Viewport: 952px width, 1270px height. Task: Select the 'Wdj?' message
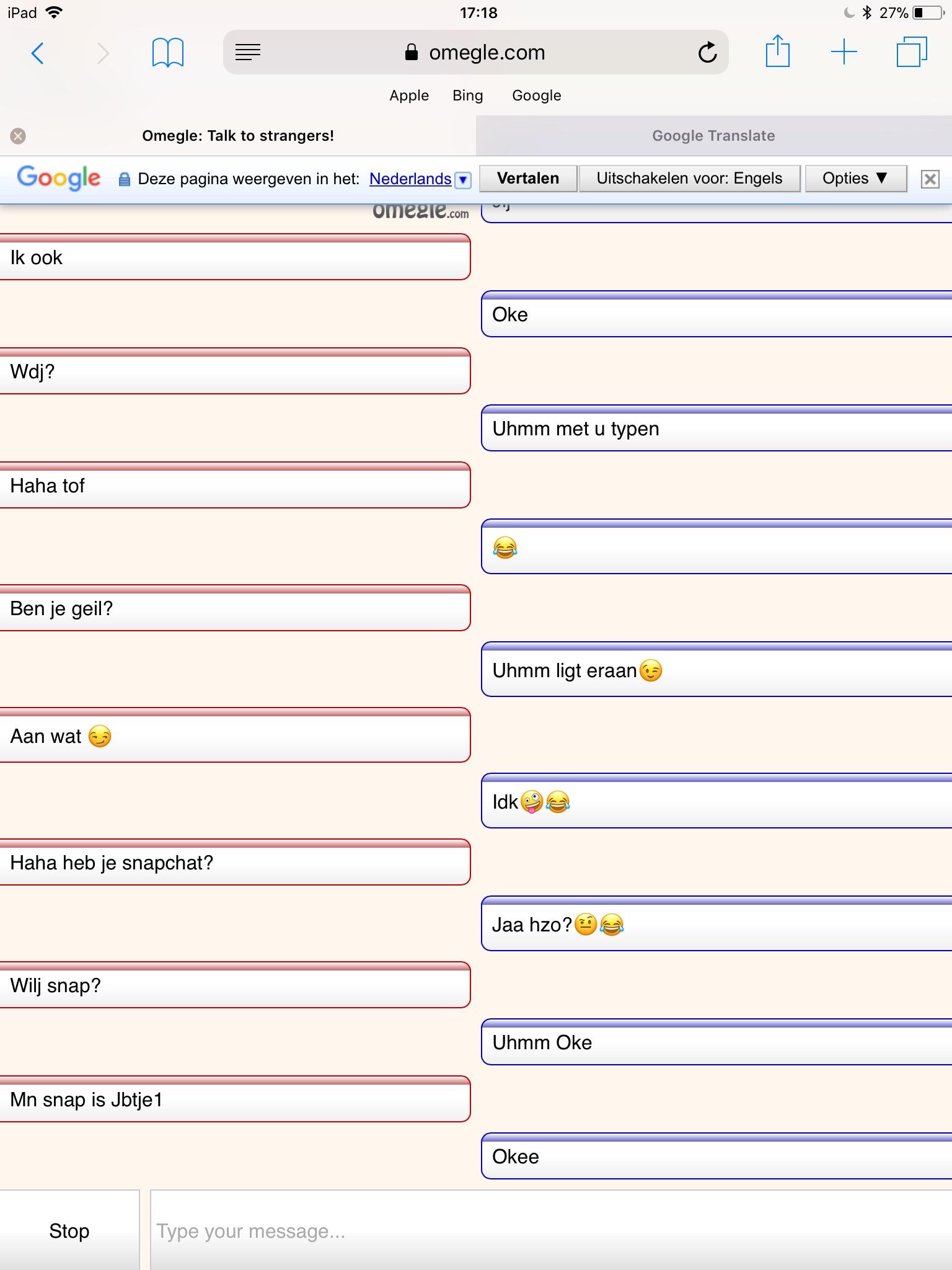(235, 371)
